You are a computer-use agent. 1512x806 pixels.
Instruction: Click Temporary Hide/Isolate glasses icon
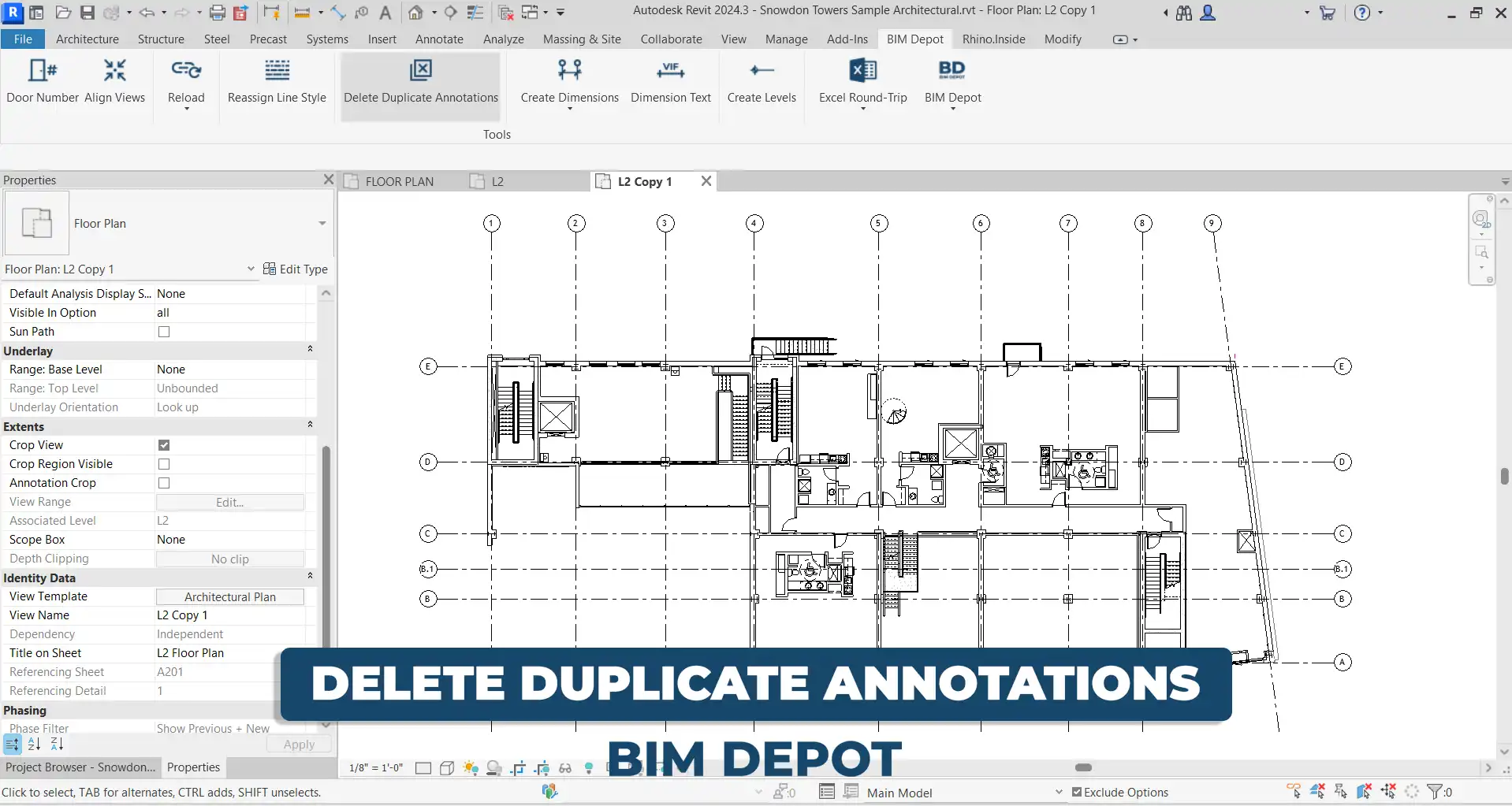(x=565, y=768)
